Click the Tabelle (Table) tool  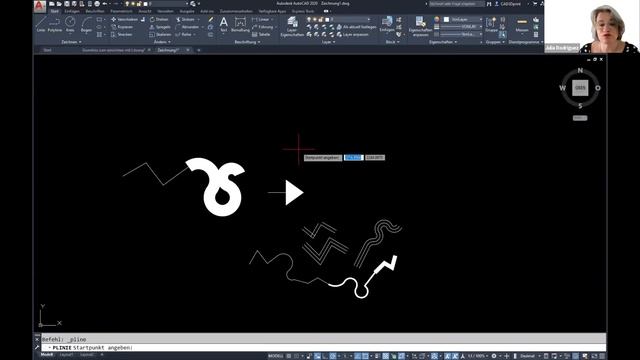pos(261,35)
